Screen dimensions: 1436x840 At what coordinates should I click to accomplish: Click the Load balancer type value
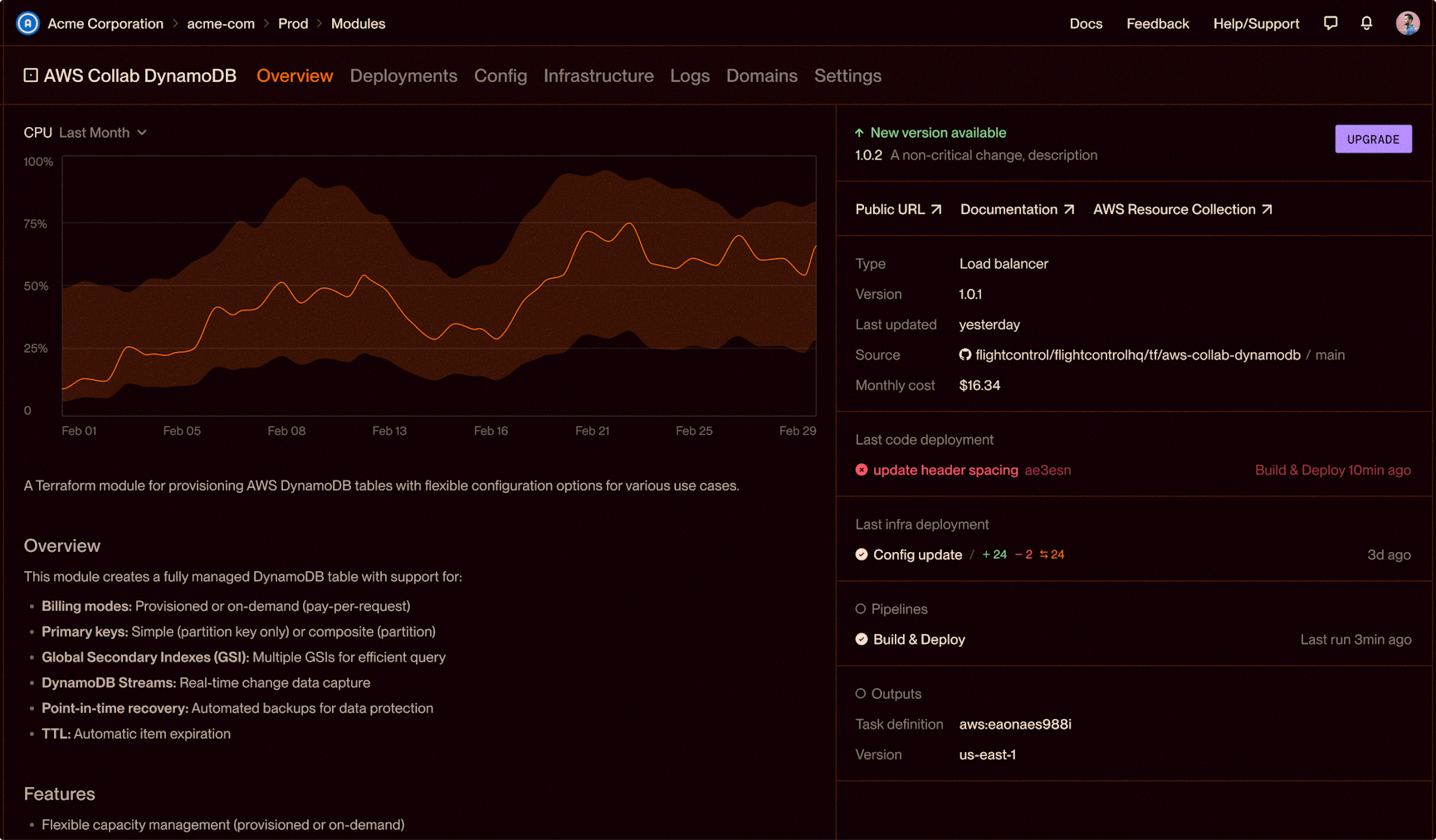tap(1004, 264)
